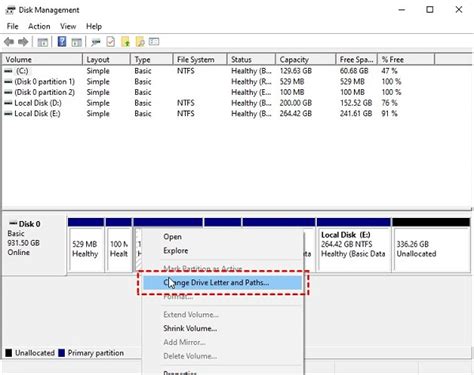Click the 241.61 GB free space cell
This screenshot has width=474, height=375.
[356, 113]
